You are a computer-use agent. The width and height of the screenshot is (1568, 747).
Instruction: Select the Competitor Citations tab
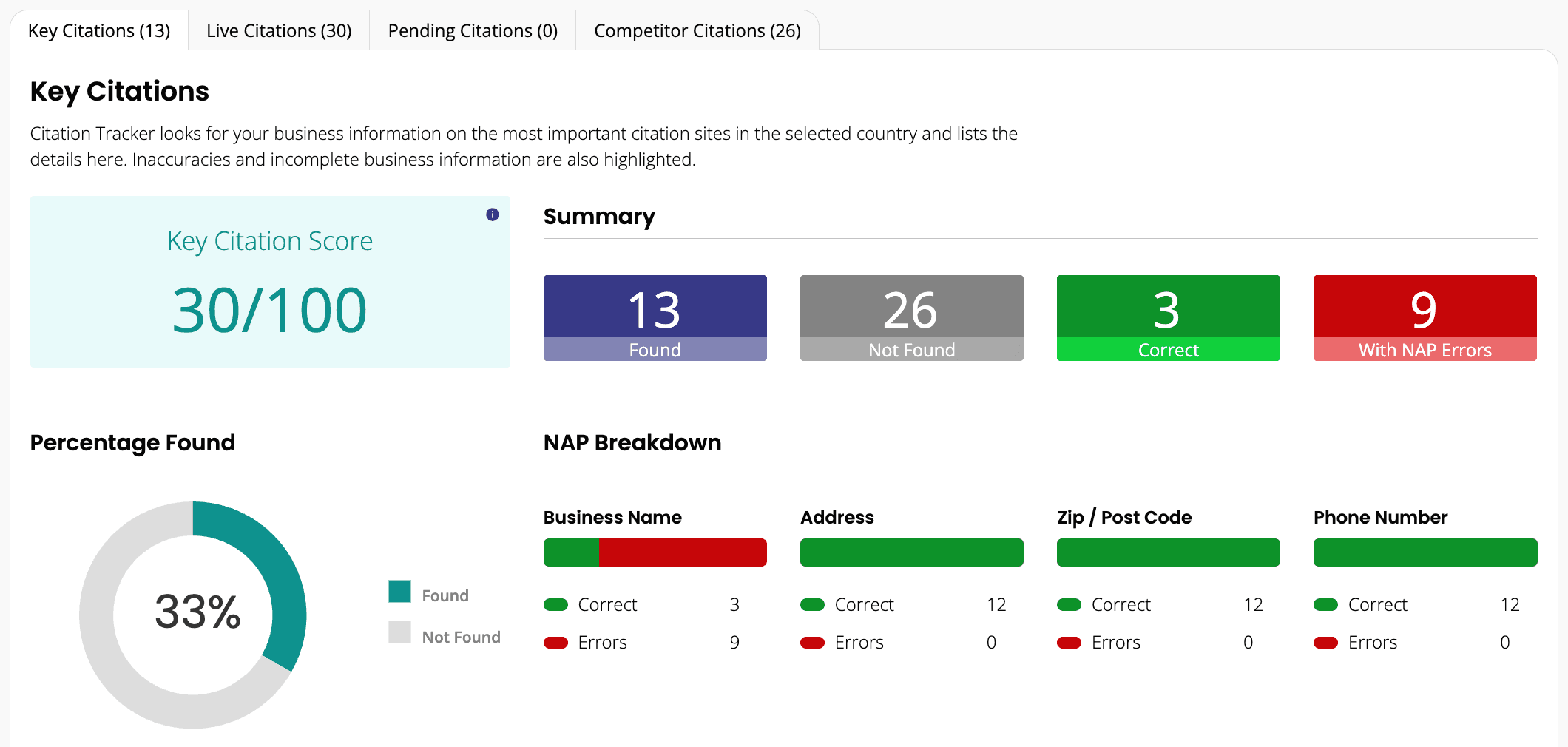click(697, 31)
